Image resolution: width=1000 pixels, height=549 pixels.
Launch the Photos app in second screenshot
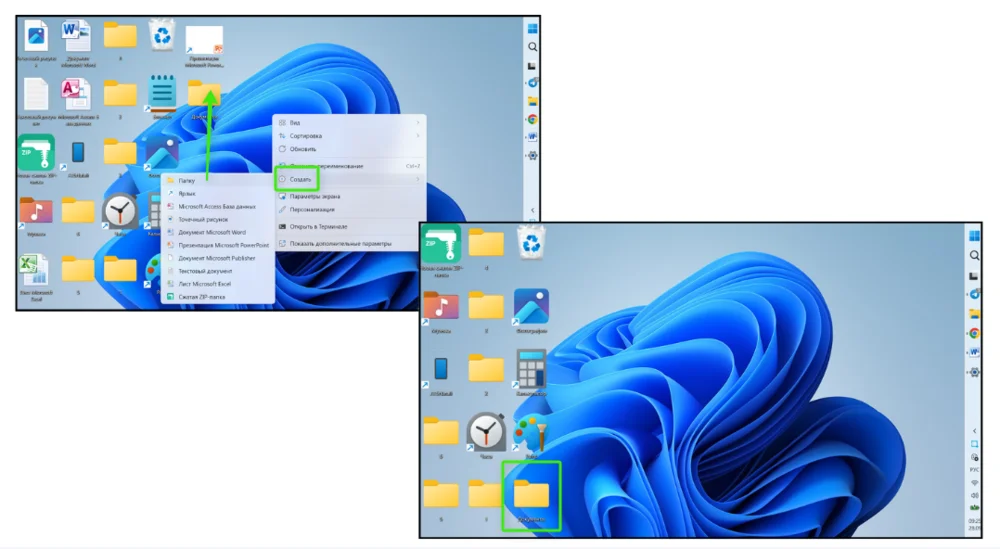point(531,305)
